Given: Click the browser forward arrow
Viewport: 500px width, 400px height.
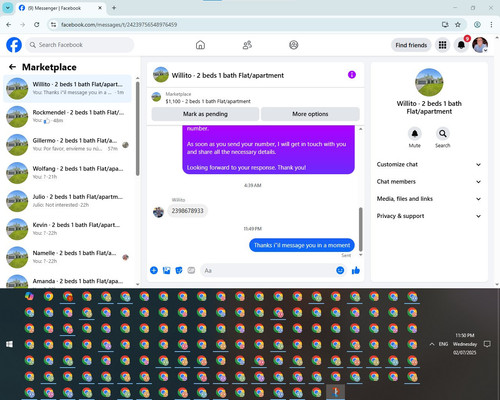Looking at the screenshot, I should [x=23, y=25].
